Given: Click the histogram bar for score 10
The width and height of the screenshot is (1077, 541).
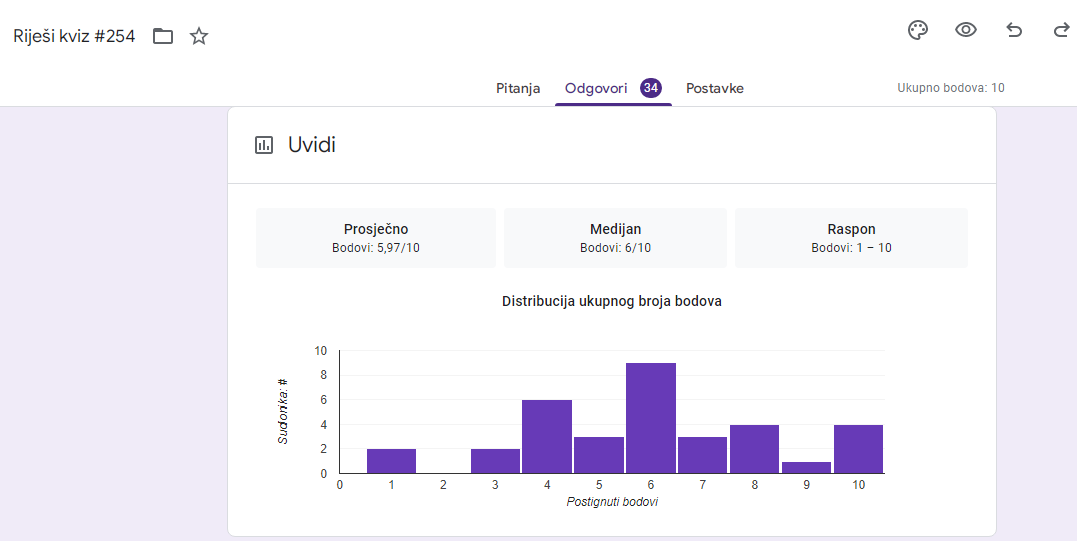Looking at the screenshot, I should click(859, 449).
